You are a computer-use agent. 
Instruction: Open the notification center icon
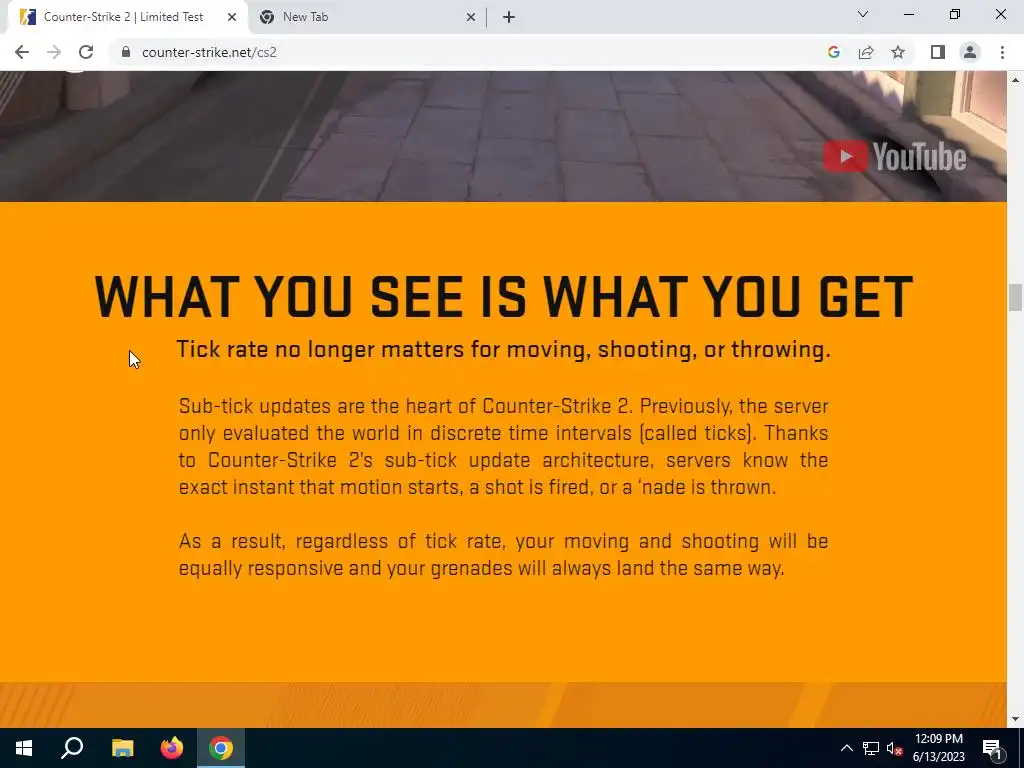point(993,748)
